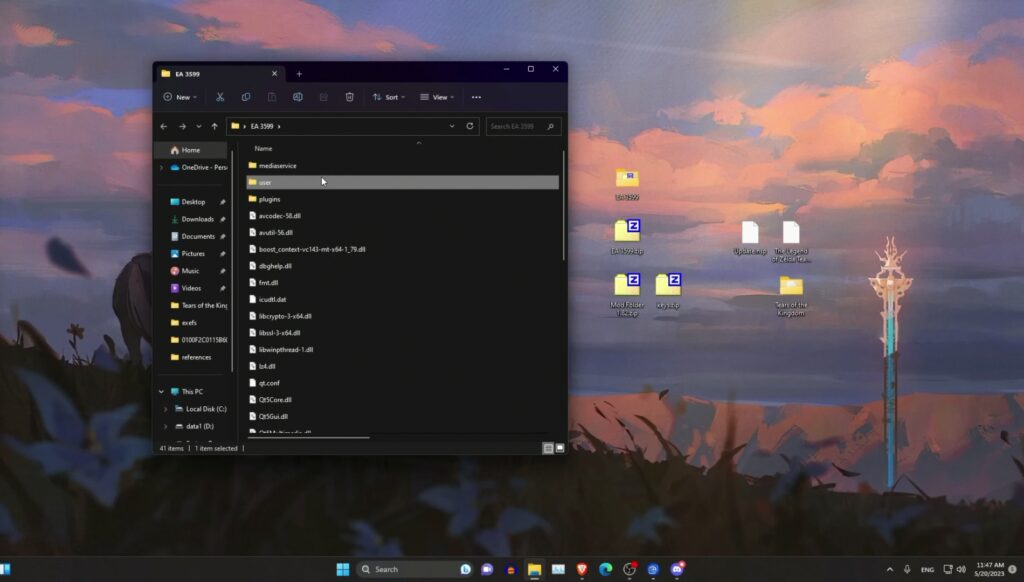Open File Explorer from the taskbar

pyautogui.click(x=534, y=569)
